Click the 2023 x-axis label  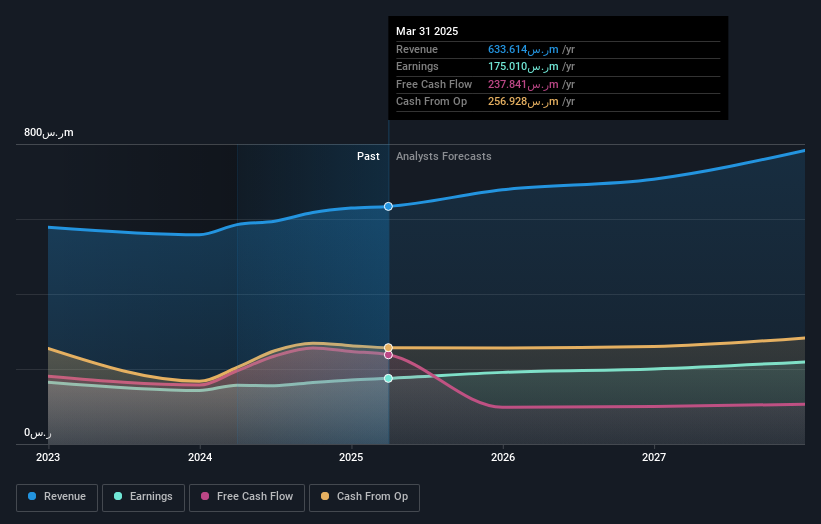(x=48, y=457)
